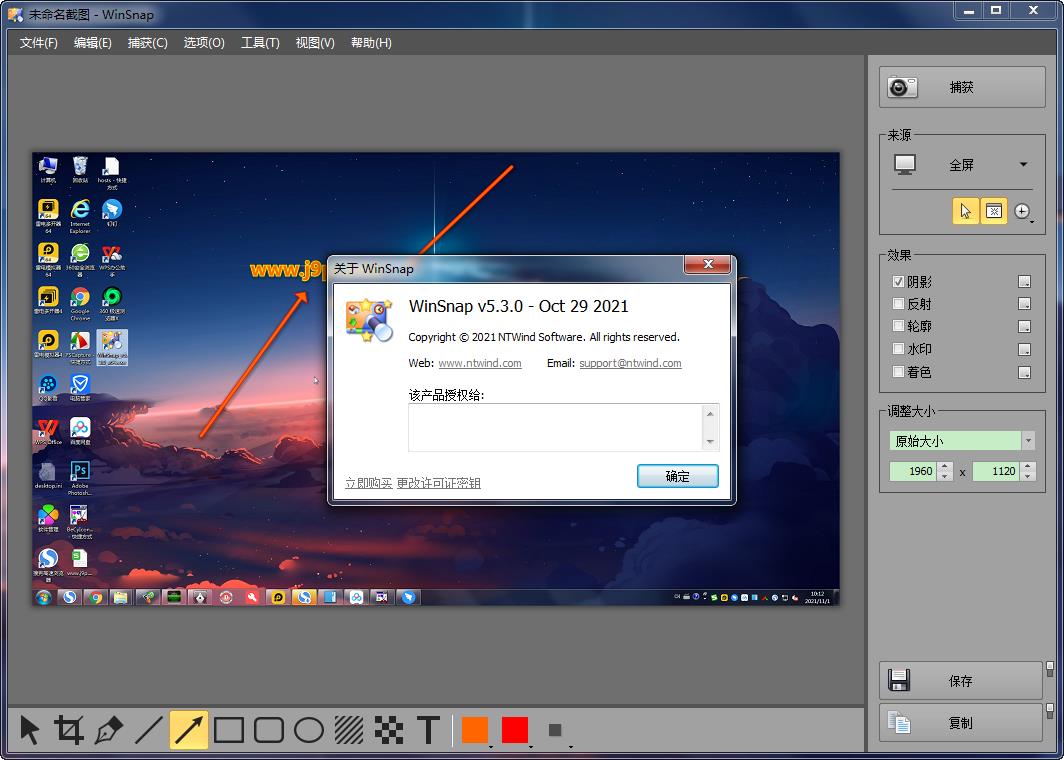Click the copy documents icon
The width and height of the screenshot is (1064, 760).
[x=898, y=723]
